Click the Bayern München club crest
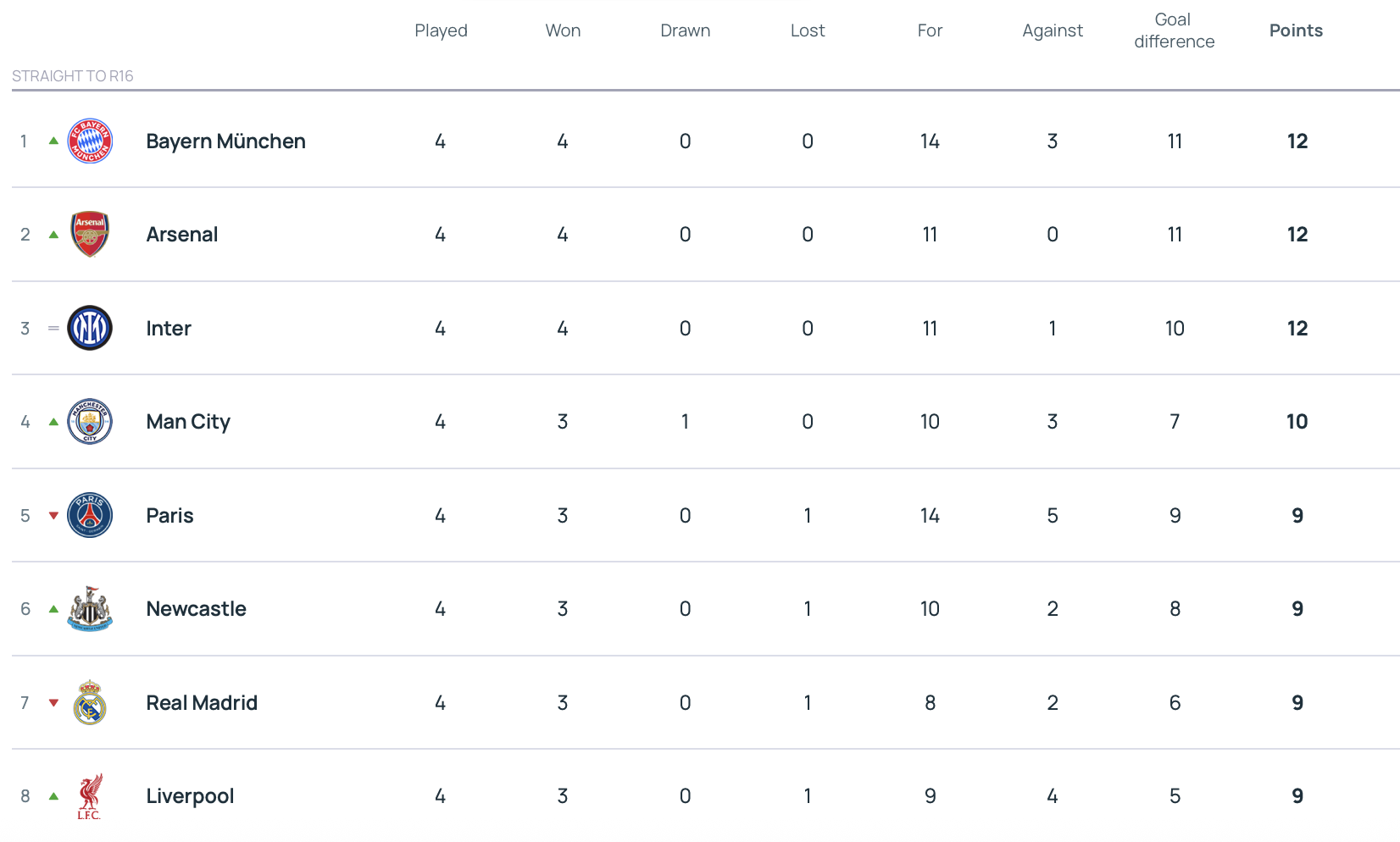This screenshot has width=1400, height=842. (x=90, y=141)
